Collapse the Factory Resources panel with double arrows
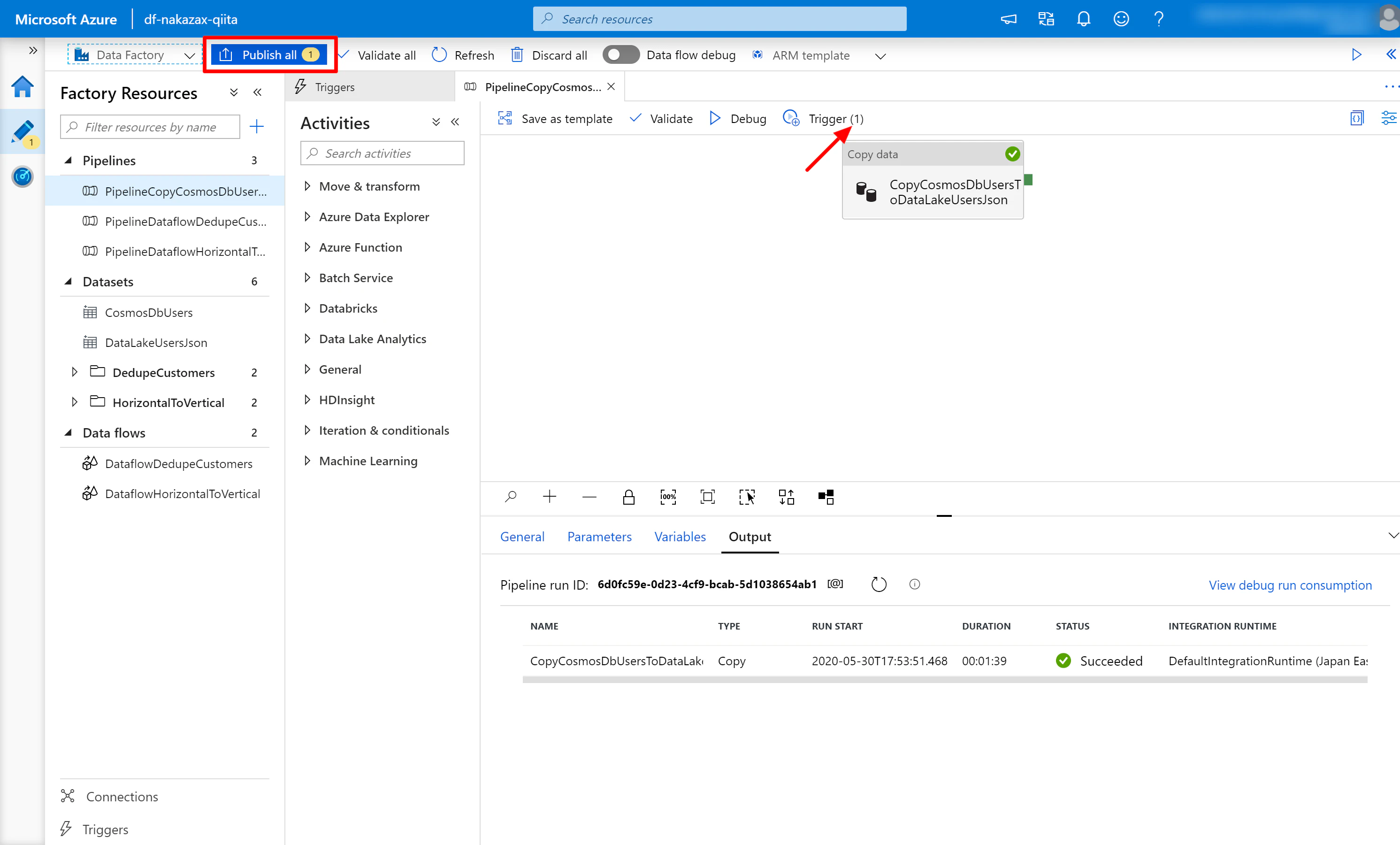Screen dimensions: 1400x845 tap(257, 92)
